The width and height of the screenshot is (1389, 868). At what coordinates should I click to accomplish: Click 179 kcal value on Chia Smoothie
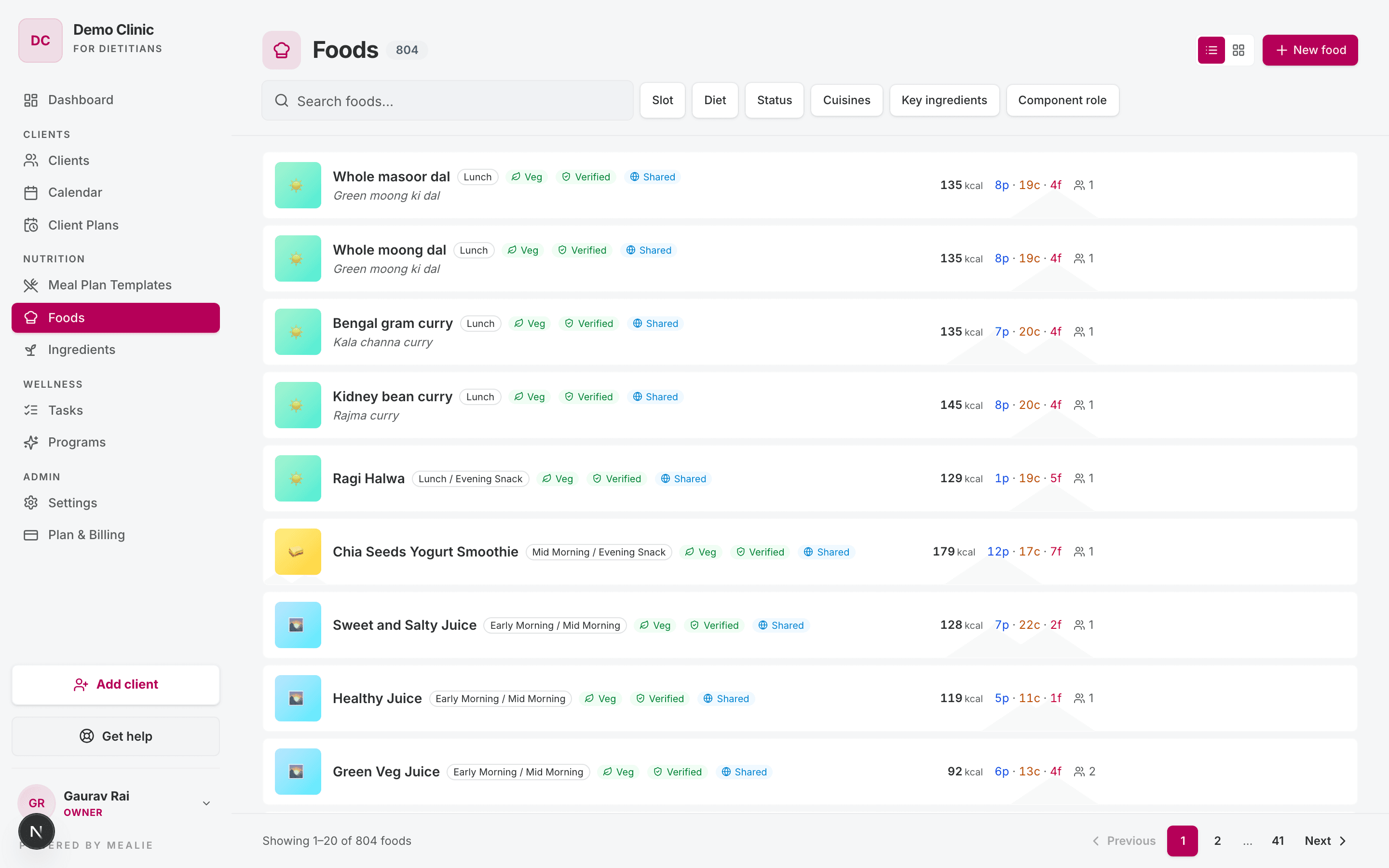pos(953,552)
